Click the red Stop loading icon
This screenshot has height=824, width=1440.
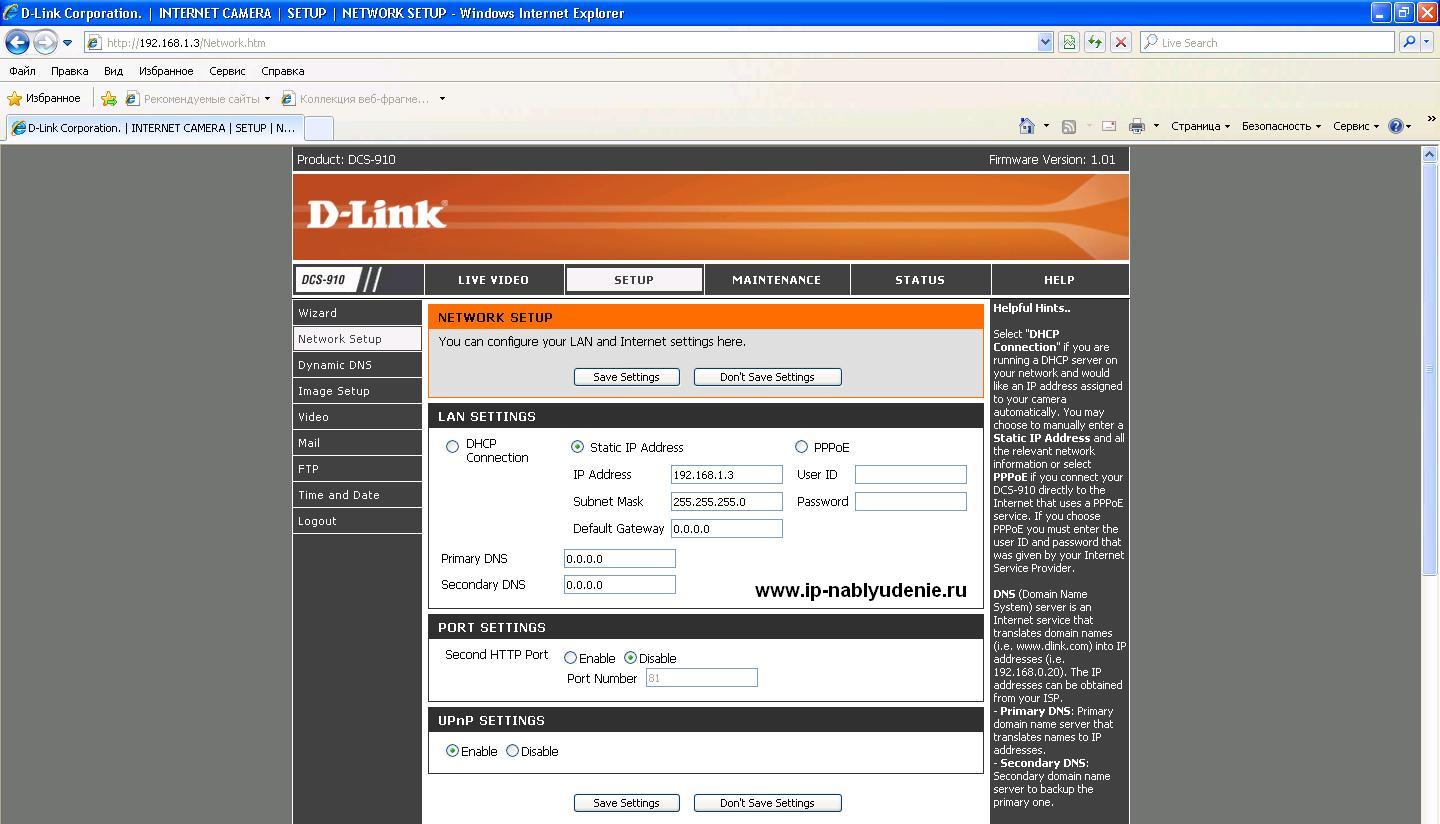point(1121,42)
